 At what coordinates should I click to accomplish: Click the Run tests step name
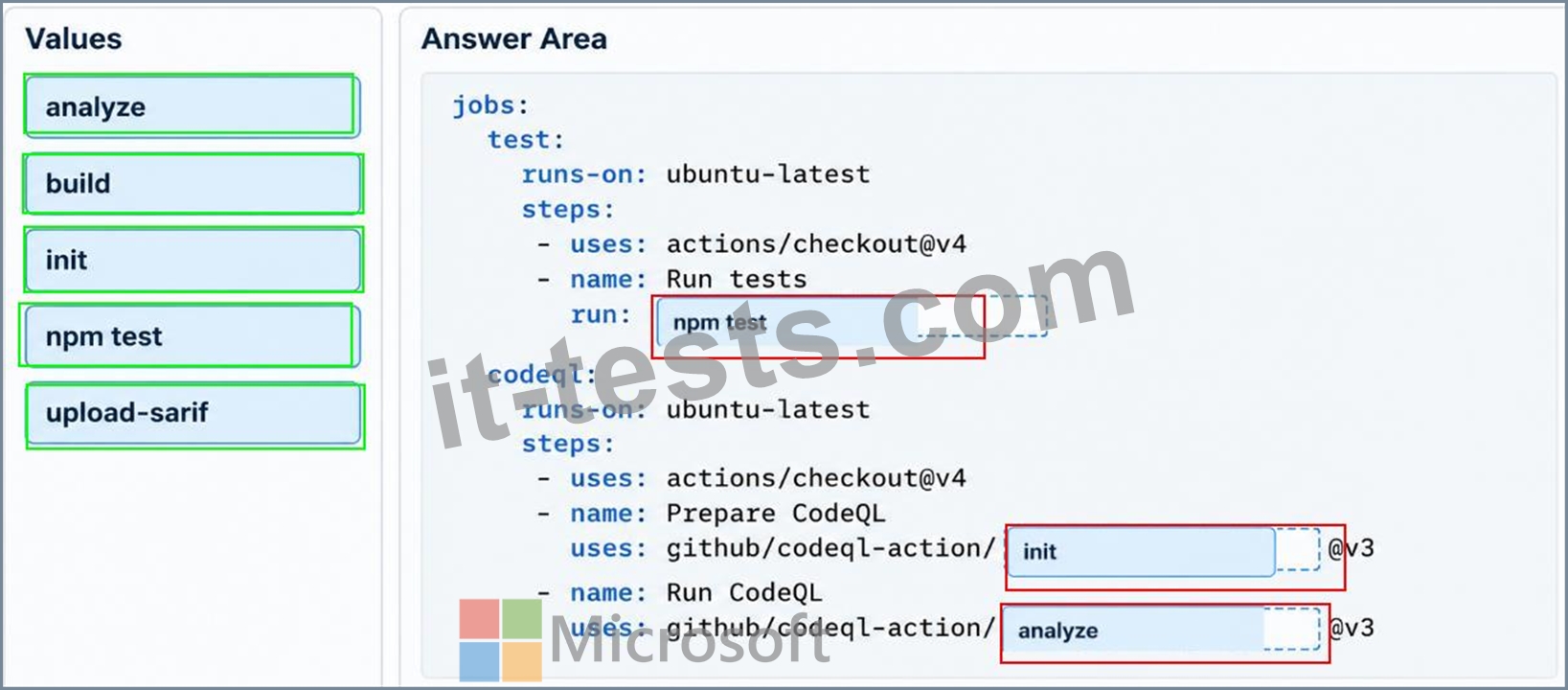click(x=737, y=279)
